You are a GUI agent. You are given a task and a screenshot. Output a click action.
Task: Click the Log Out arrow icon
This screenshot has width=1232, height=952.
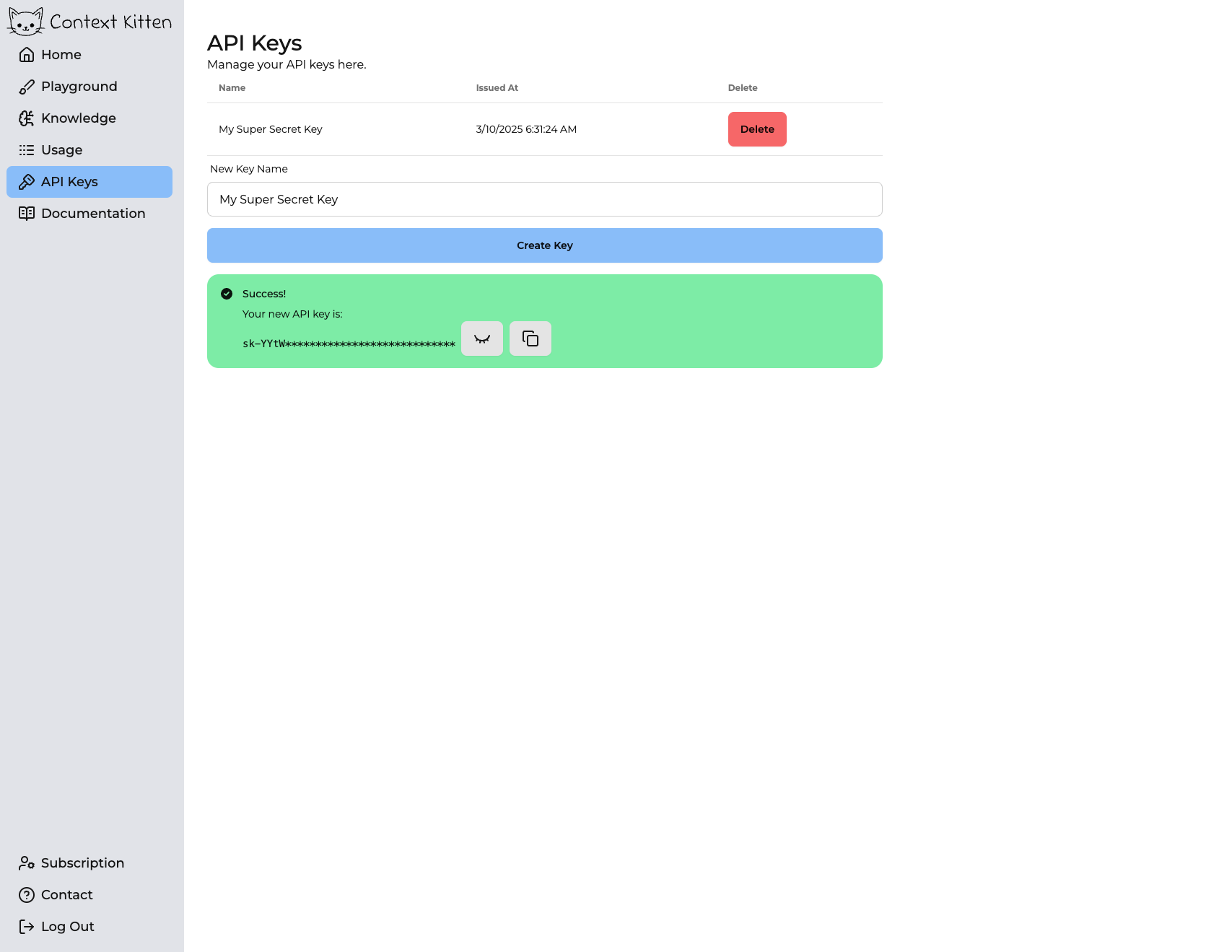[x=27, y=927]
